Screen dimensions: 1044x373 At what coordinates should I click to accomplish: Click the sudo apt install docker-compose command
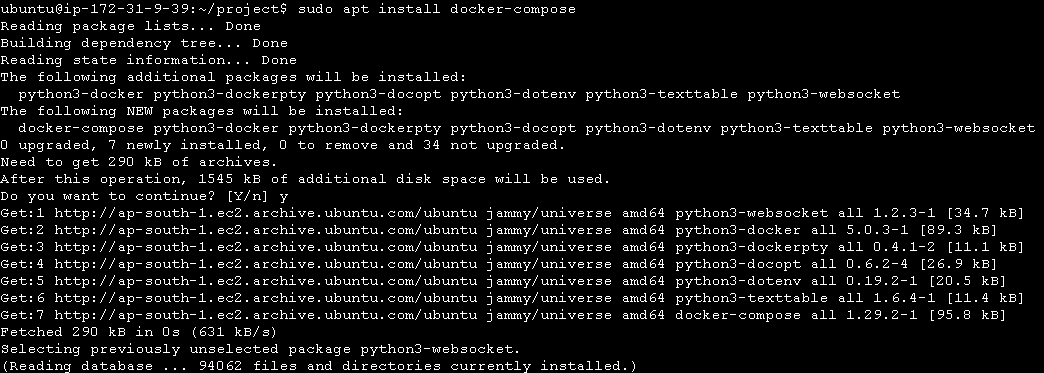[437, 9]
